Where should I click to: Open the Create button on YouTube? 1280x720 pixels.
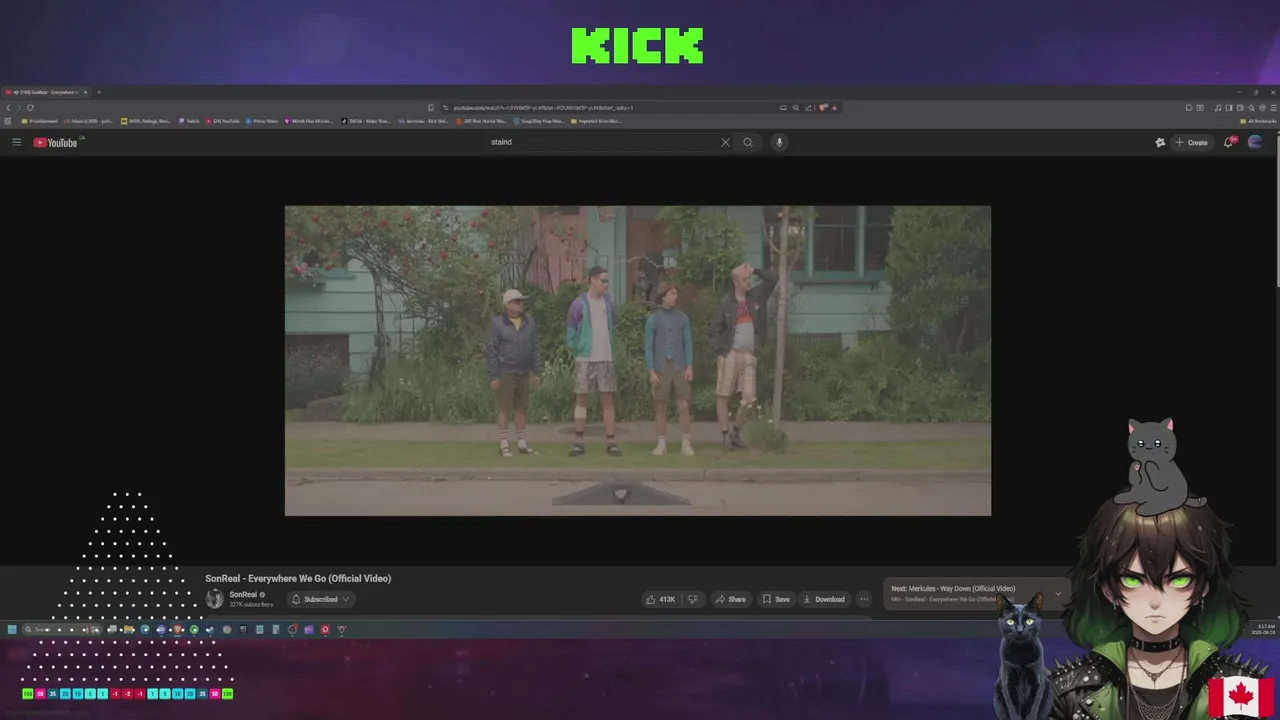point(1191,142)
